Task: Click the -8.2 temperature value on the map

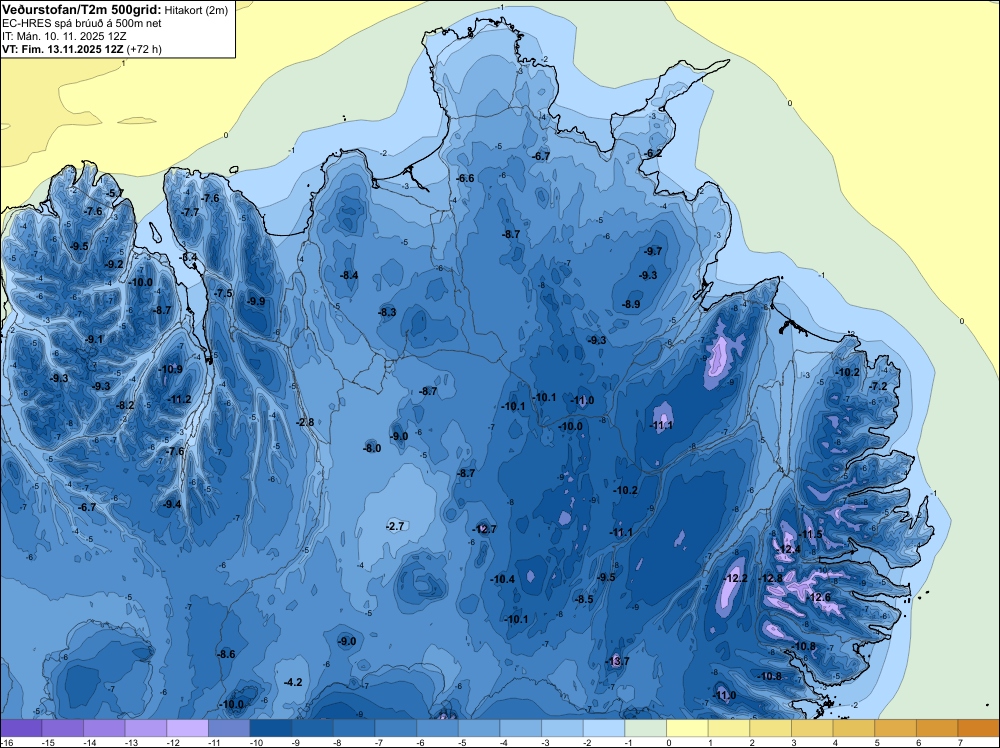Action: [126, 406]
